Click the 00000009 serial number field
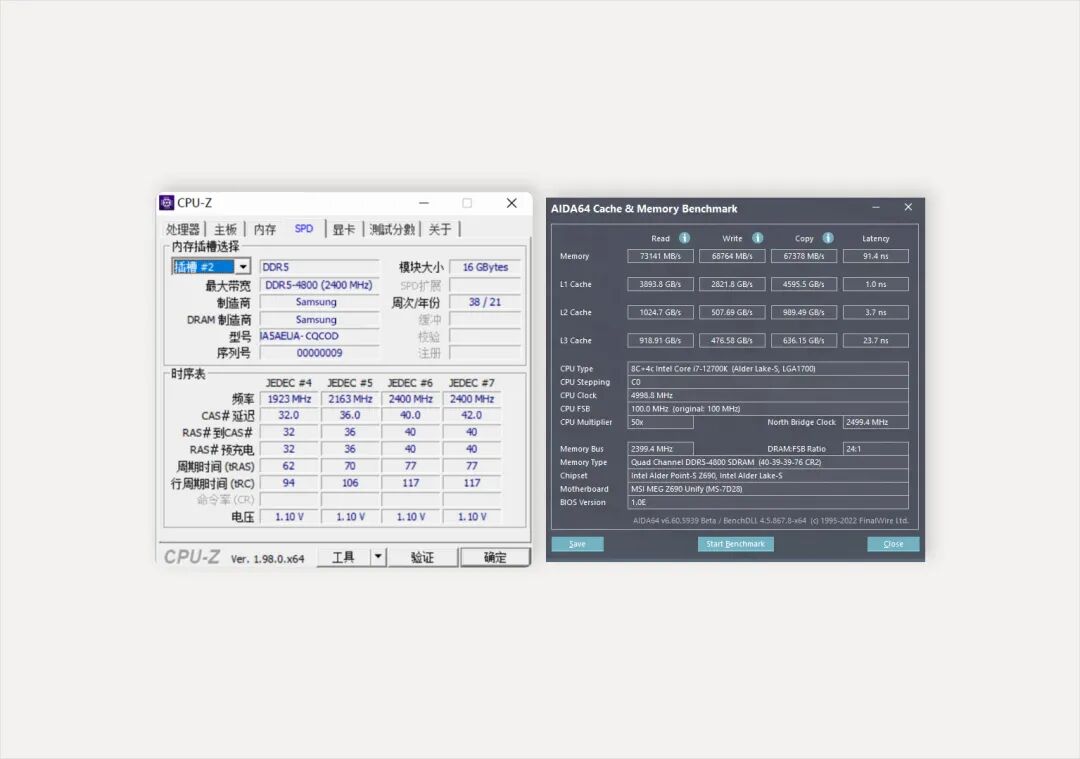Image resolution: width=1080 pixels, height=759 pixels. tap(319, 353)
